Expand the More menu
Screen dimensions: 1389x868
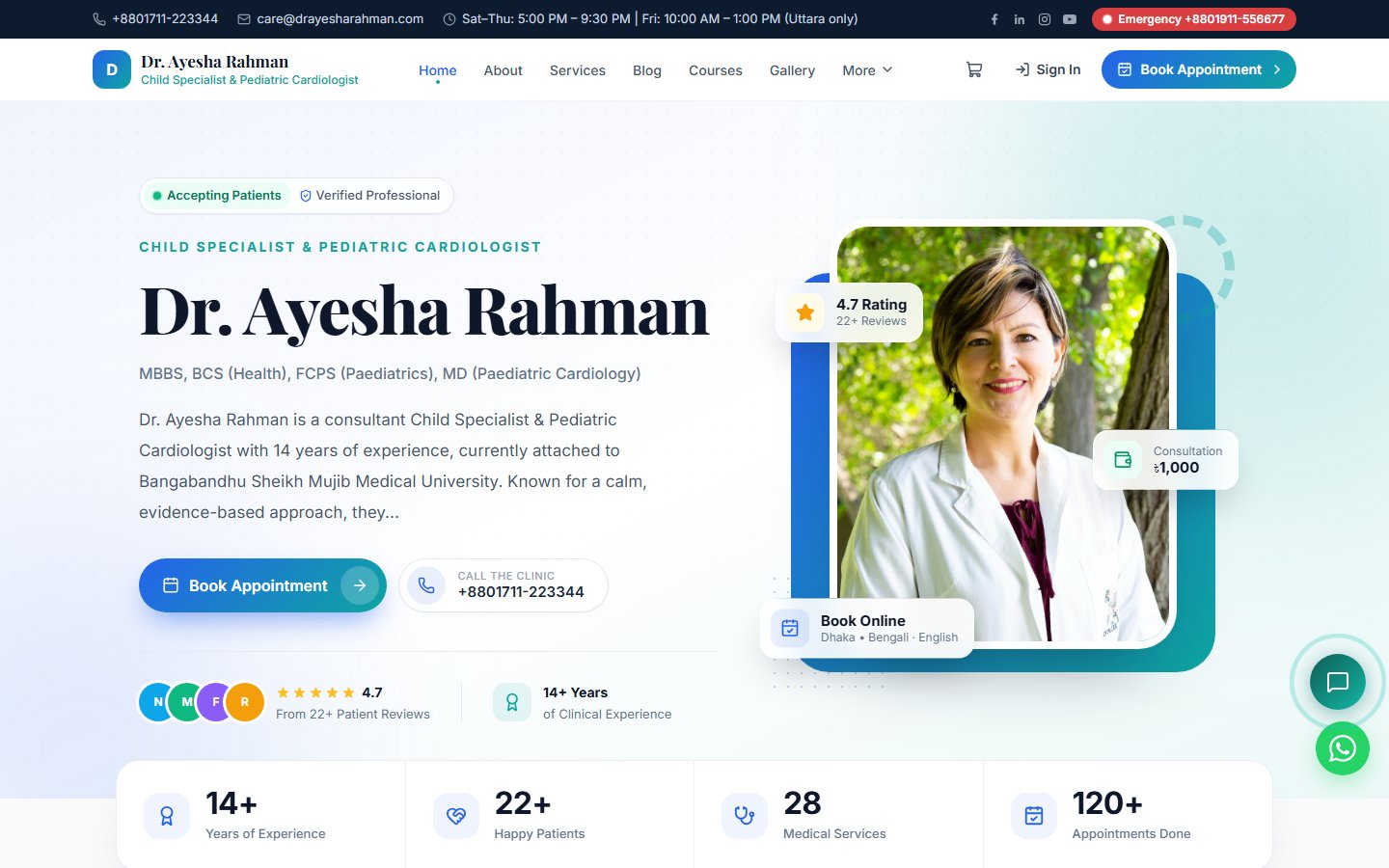[867, 70]
